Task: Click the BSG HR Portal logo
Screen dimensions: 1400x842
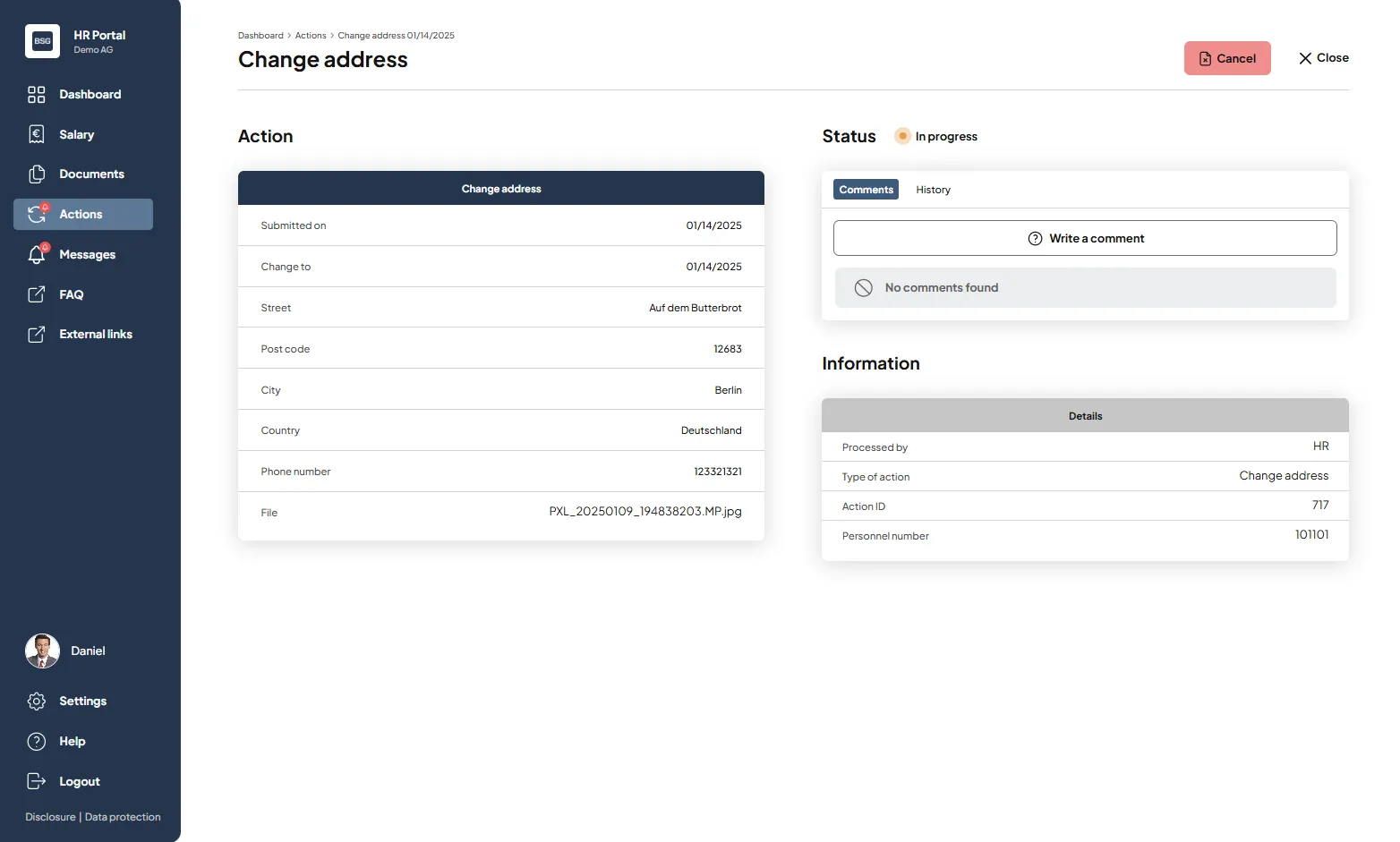Action: pyautogui.click(x=42, y=41)
